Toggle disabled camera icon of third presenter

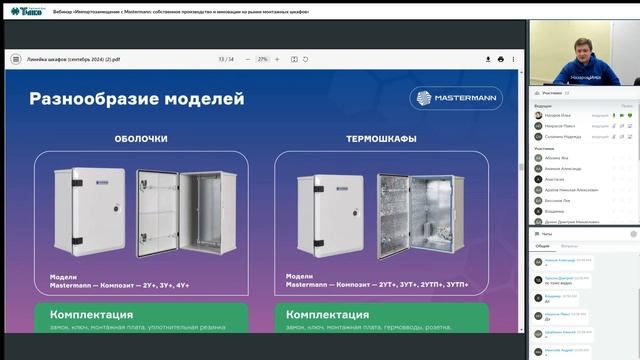tap(622, 137)
